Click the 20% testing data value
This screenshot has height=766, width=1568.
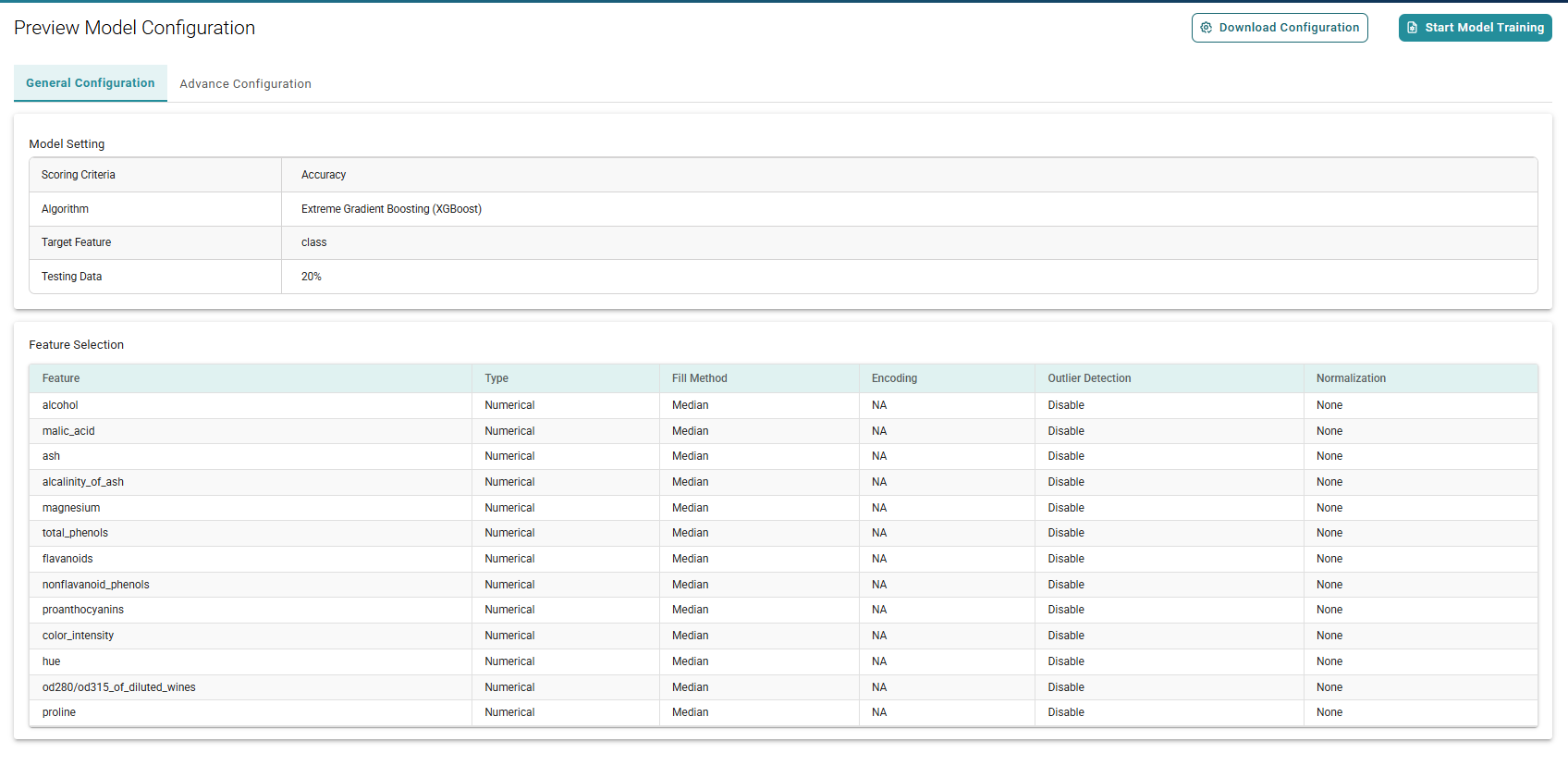[312, 277]
